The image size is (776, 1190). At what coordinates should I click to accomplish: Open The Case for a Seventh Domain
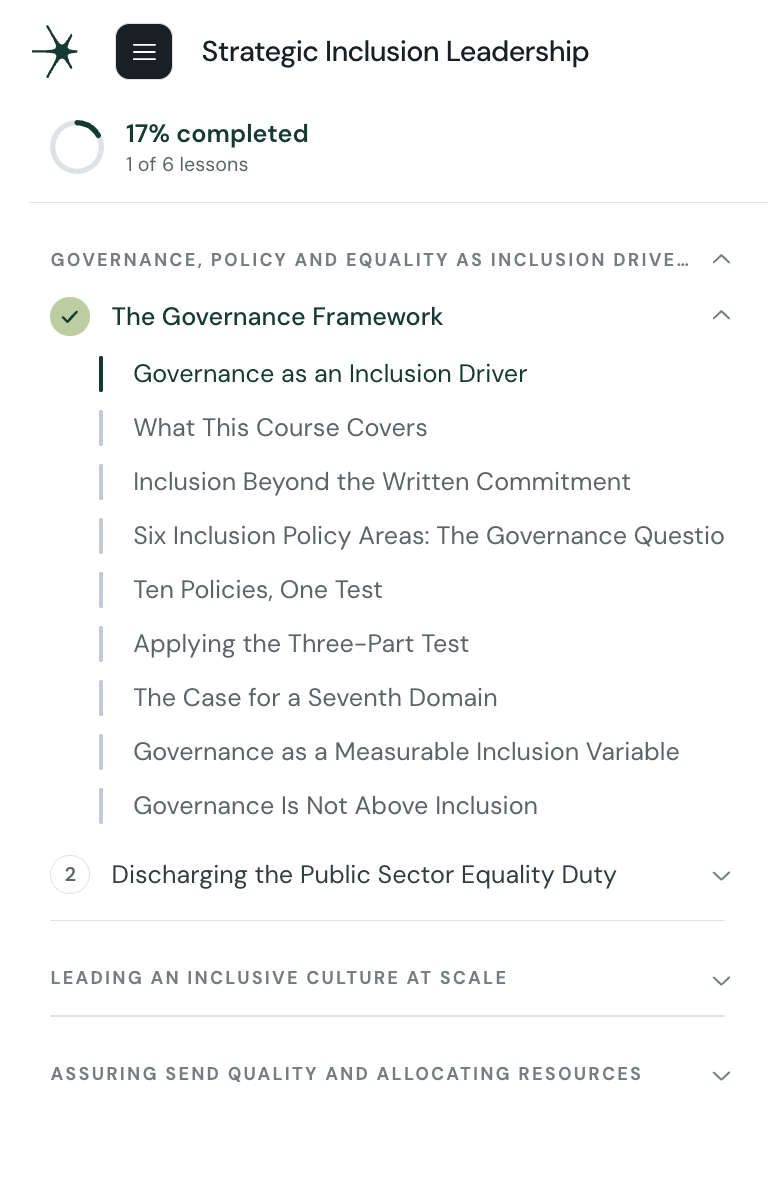coord(315,697)
